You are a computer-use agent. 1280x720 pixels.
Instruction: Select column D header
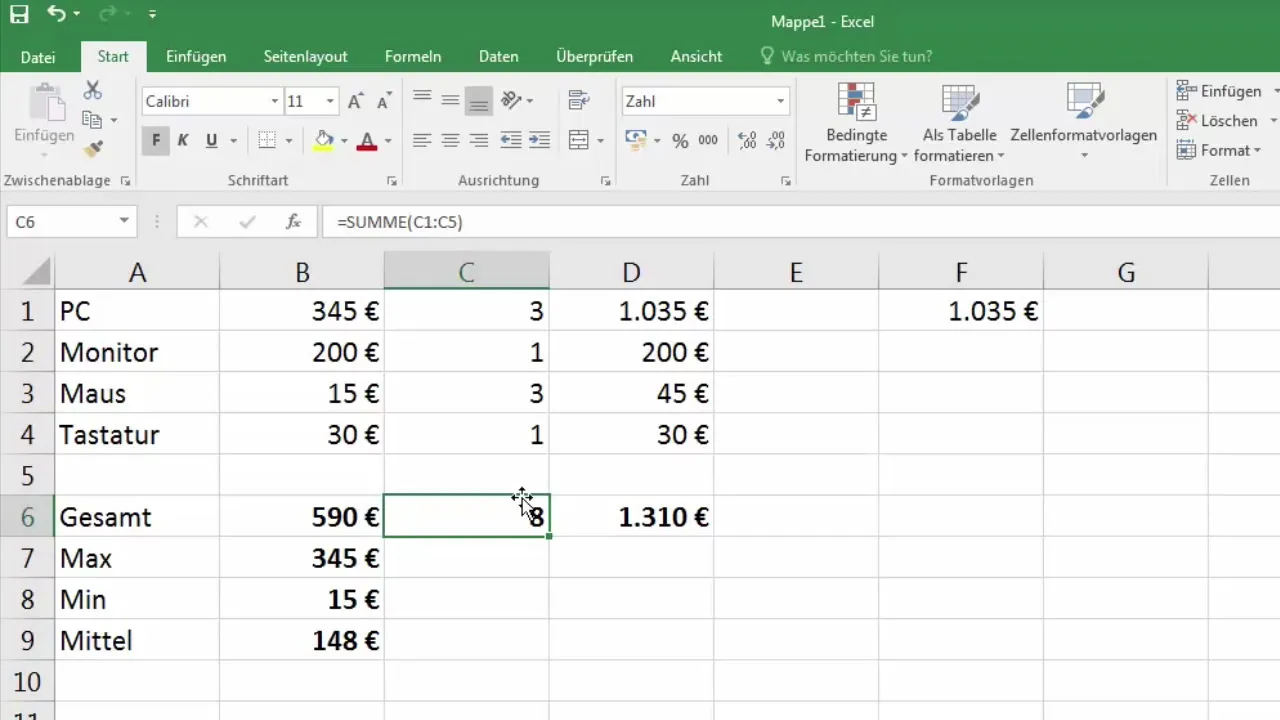[631, 272]
